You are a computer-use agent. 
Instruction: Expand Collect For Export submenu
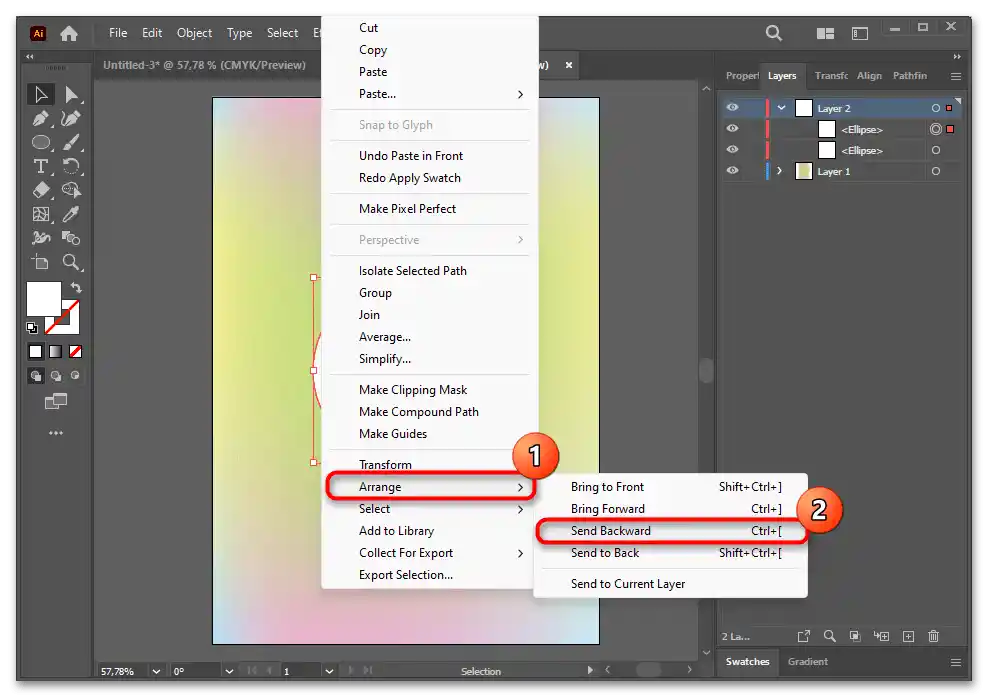[430, 553]
